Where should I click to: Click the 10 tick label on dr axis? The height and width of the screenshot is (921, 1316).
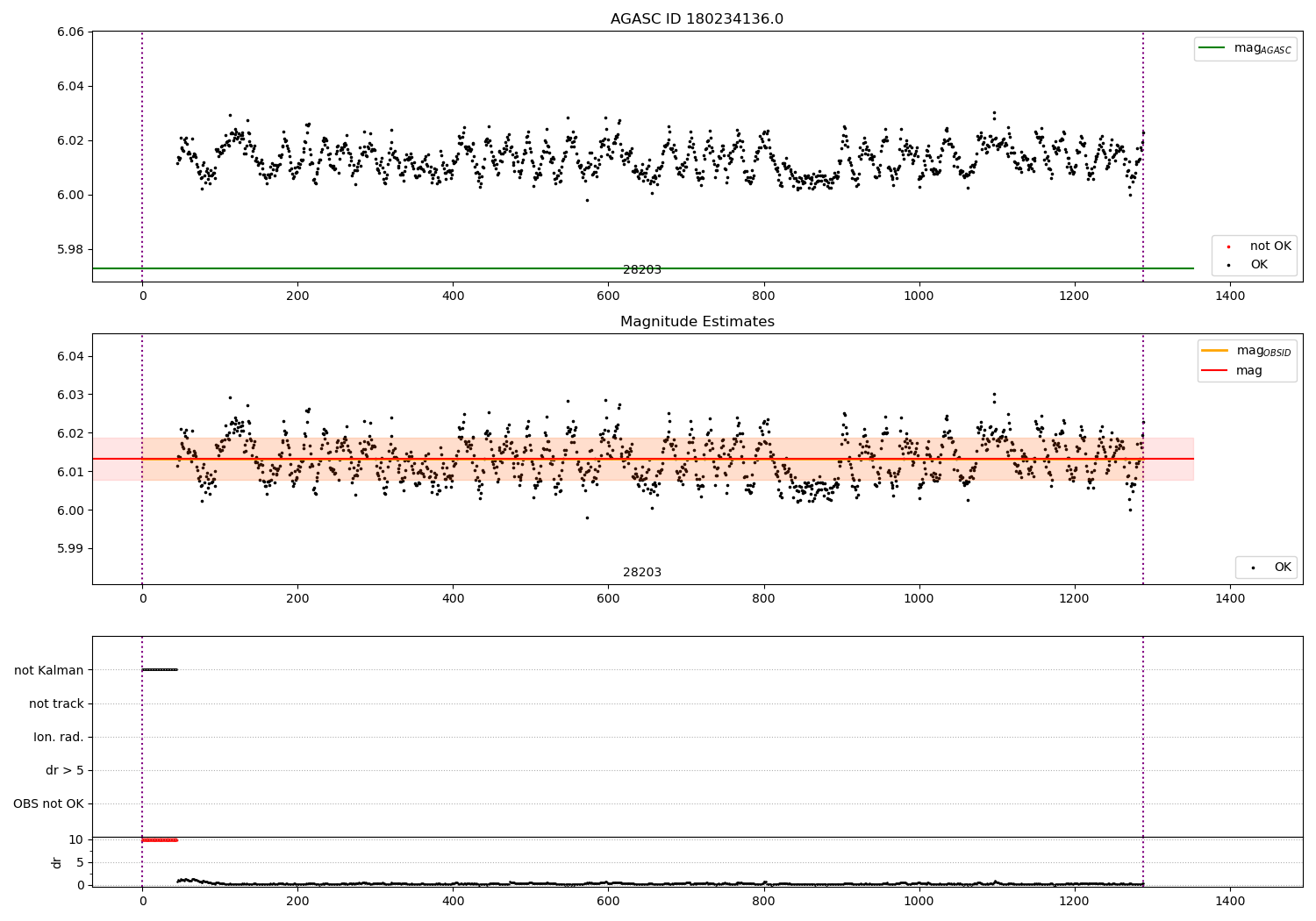pos(76,839)
